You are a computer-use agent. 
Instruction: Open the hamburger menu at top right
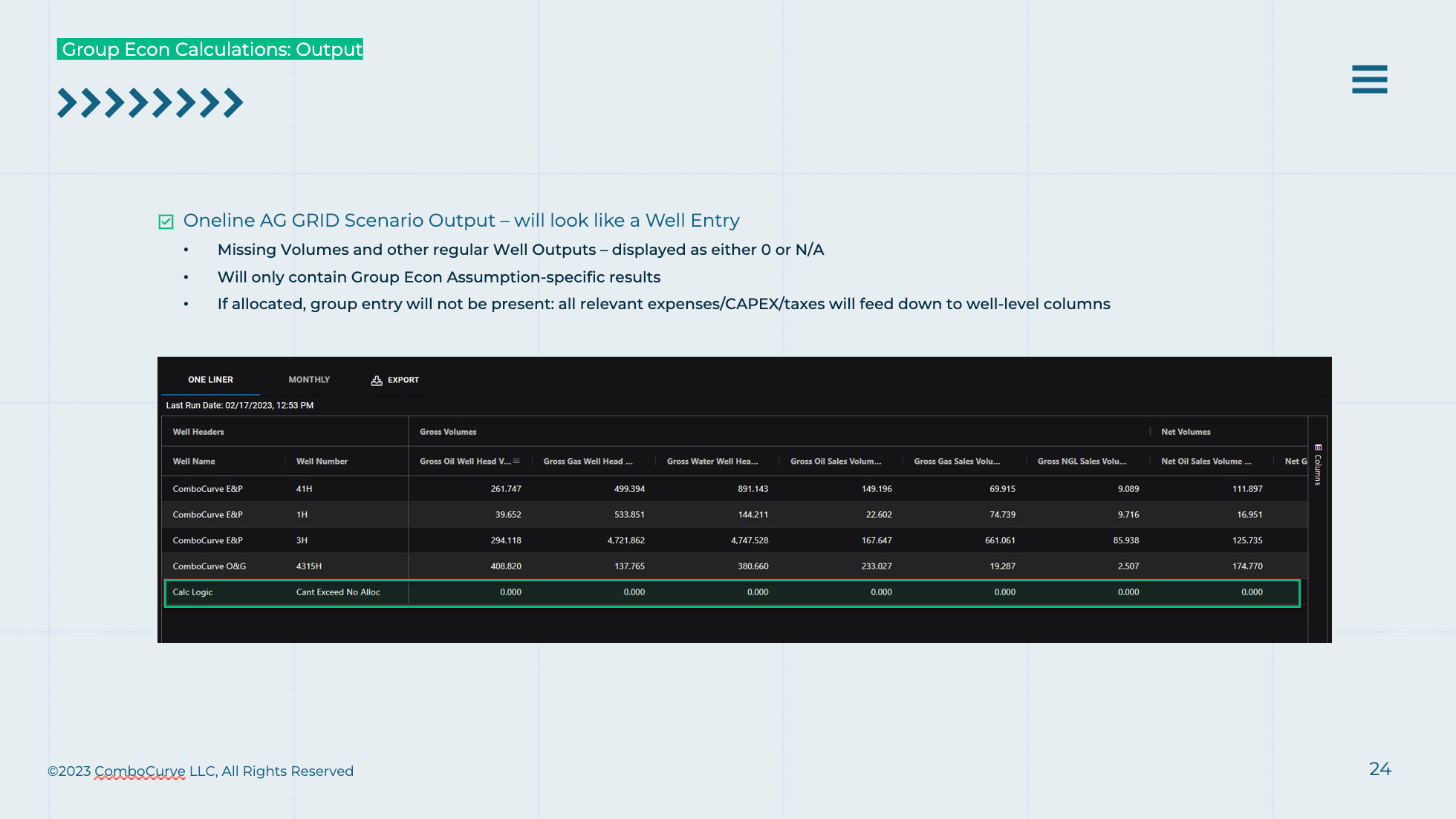point(1369,79)
